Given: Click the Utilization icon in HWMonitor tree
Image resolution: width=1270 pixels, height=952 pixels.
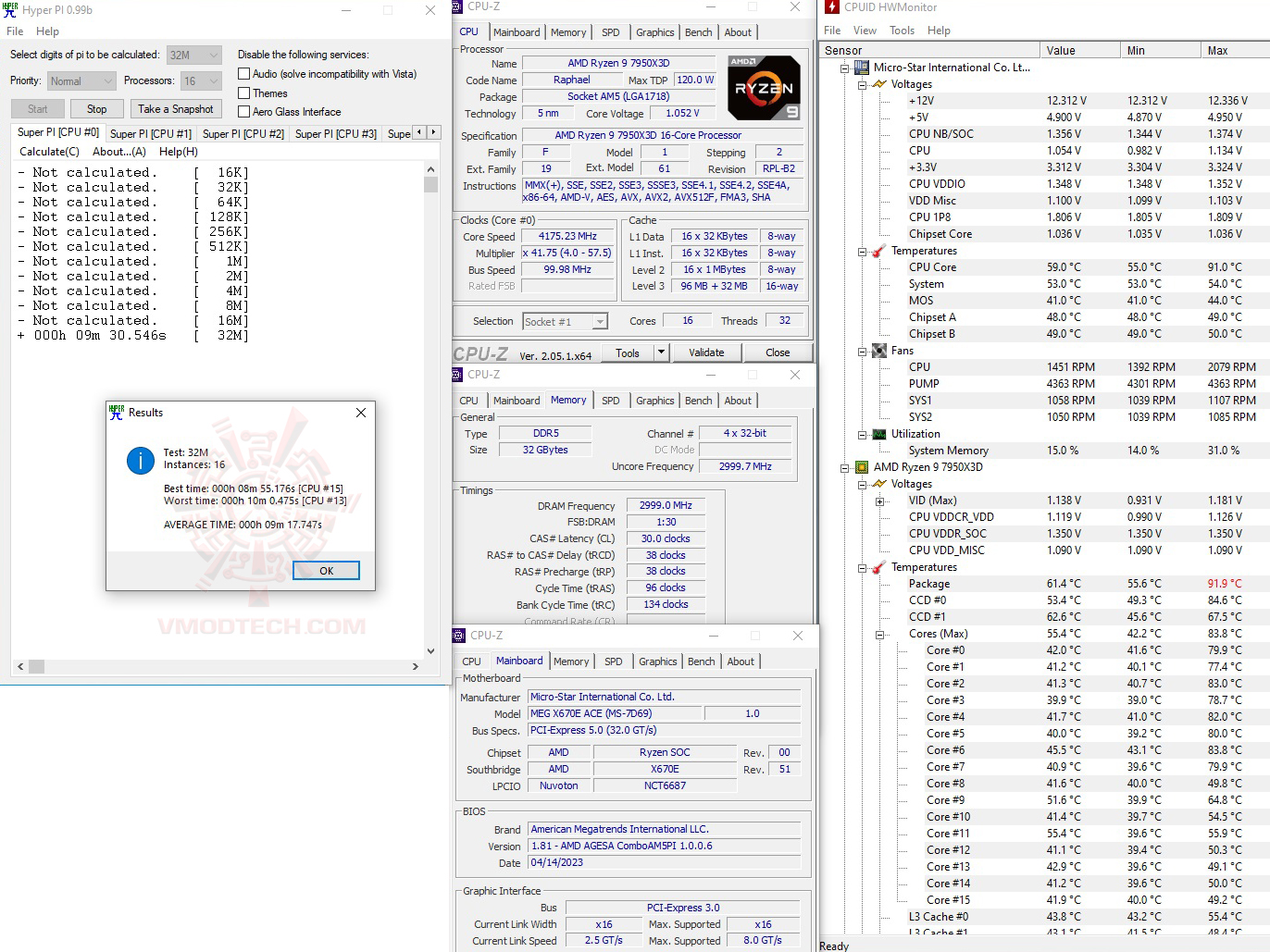Looking at the screenshot, I should click(879, 434).
